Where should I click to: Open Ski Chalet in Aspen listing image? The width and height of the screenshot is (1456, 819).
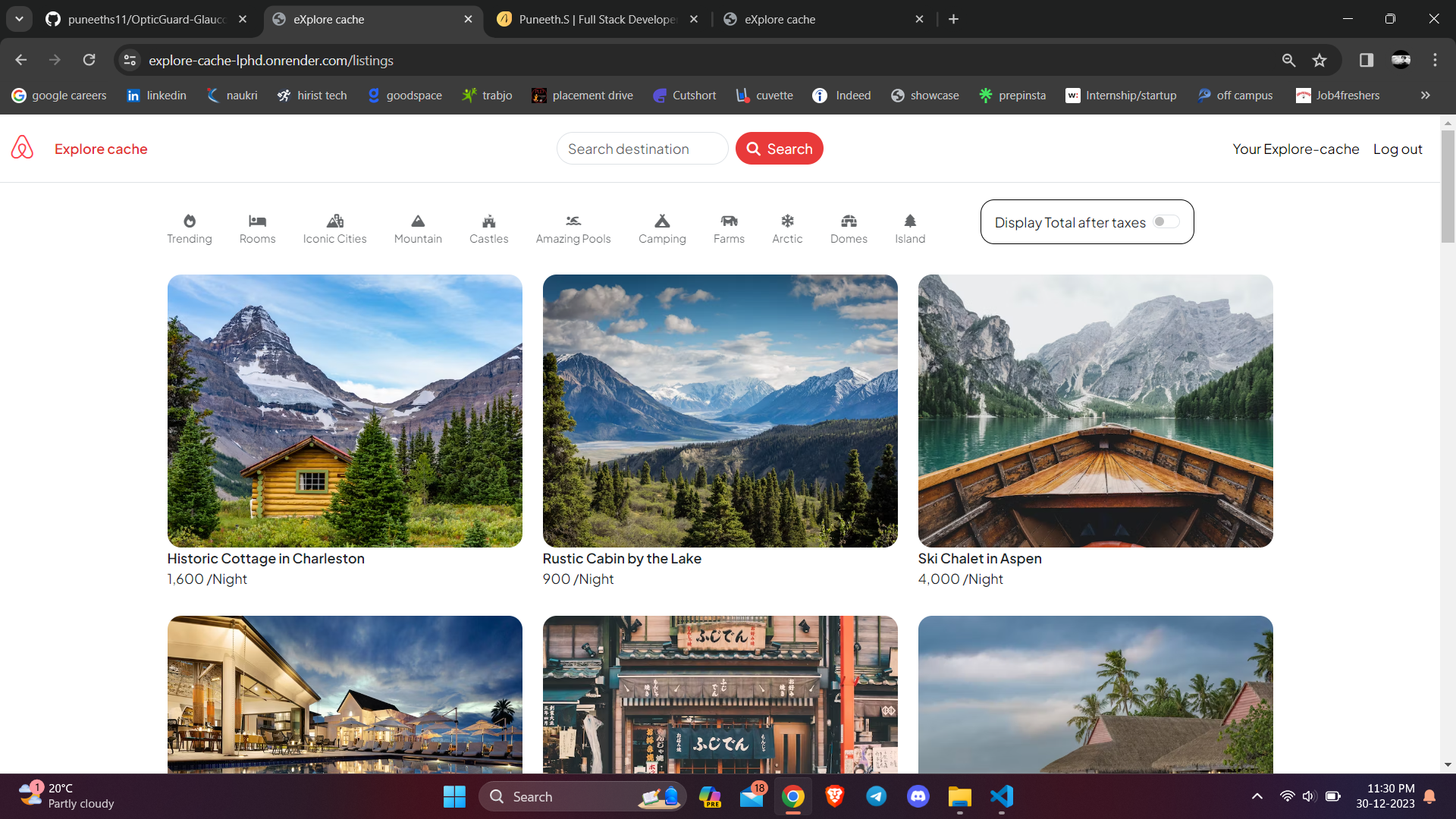[x=1096, y=411]
